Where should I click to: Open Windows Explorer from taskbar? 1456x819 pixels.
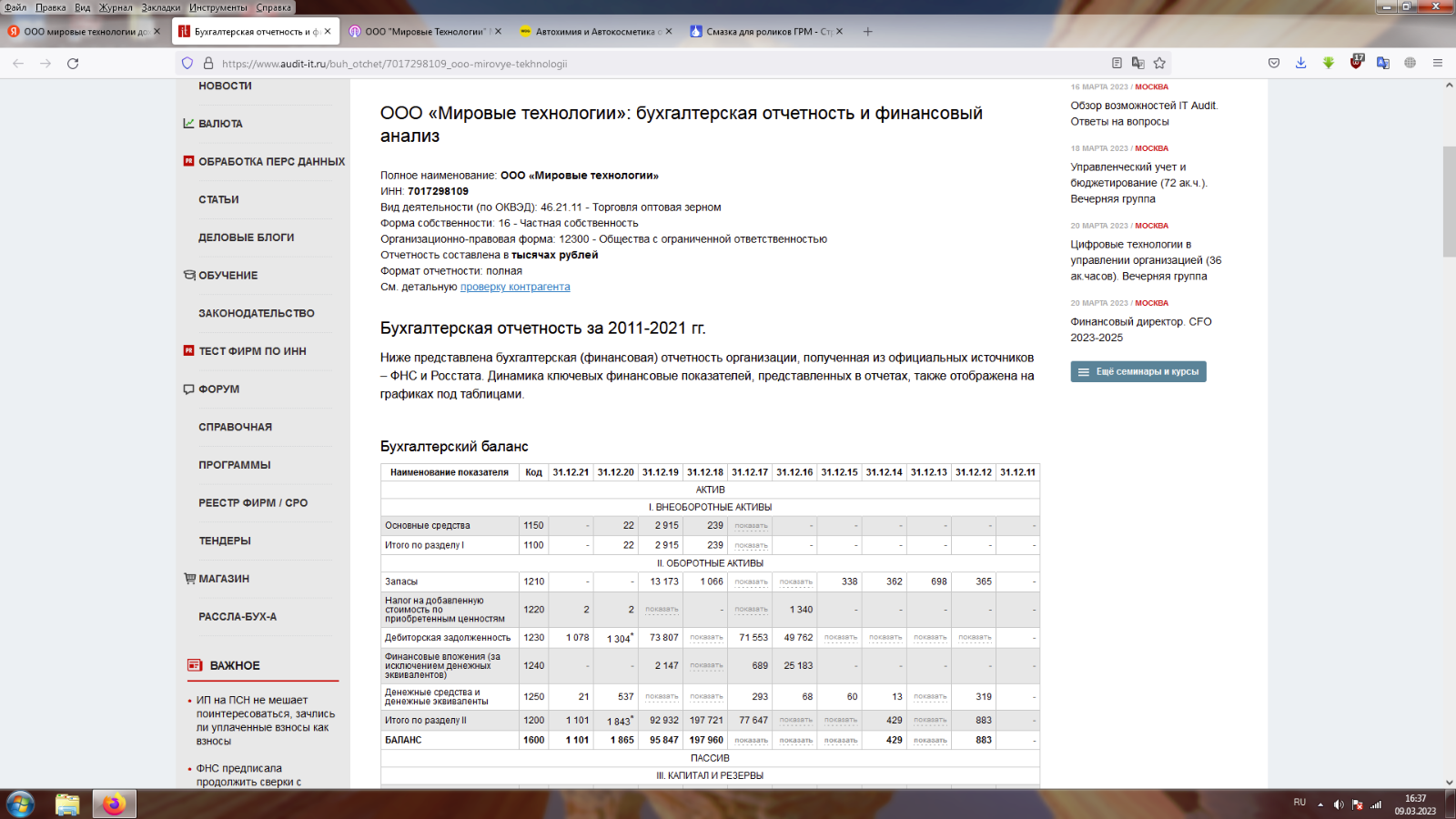click(x=67, y=804)
